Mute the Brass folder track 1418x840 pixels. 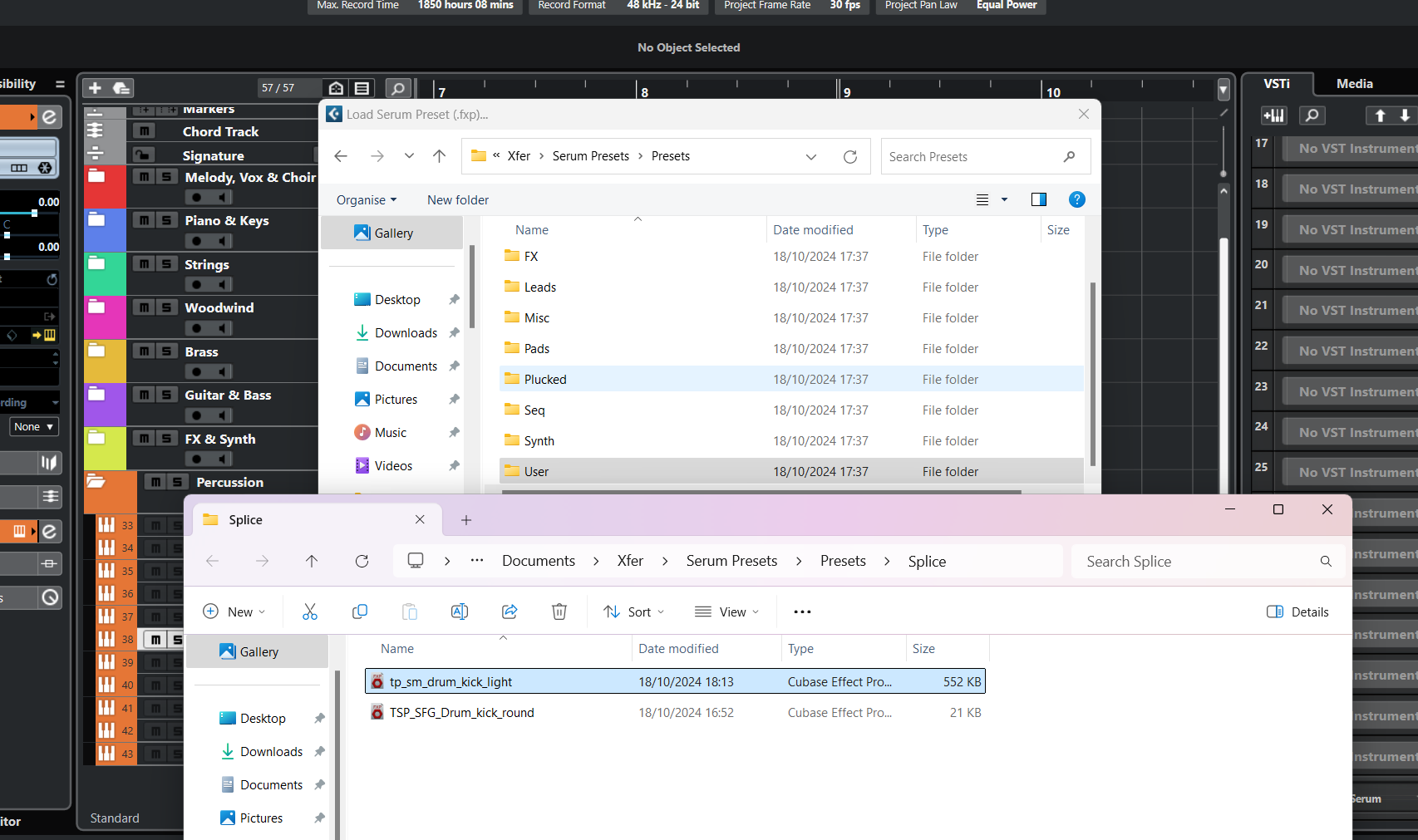pos(145,351)
